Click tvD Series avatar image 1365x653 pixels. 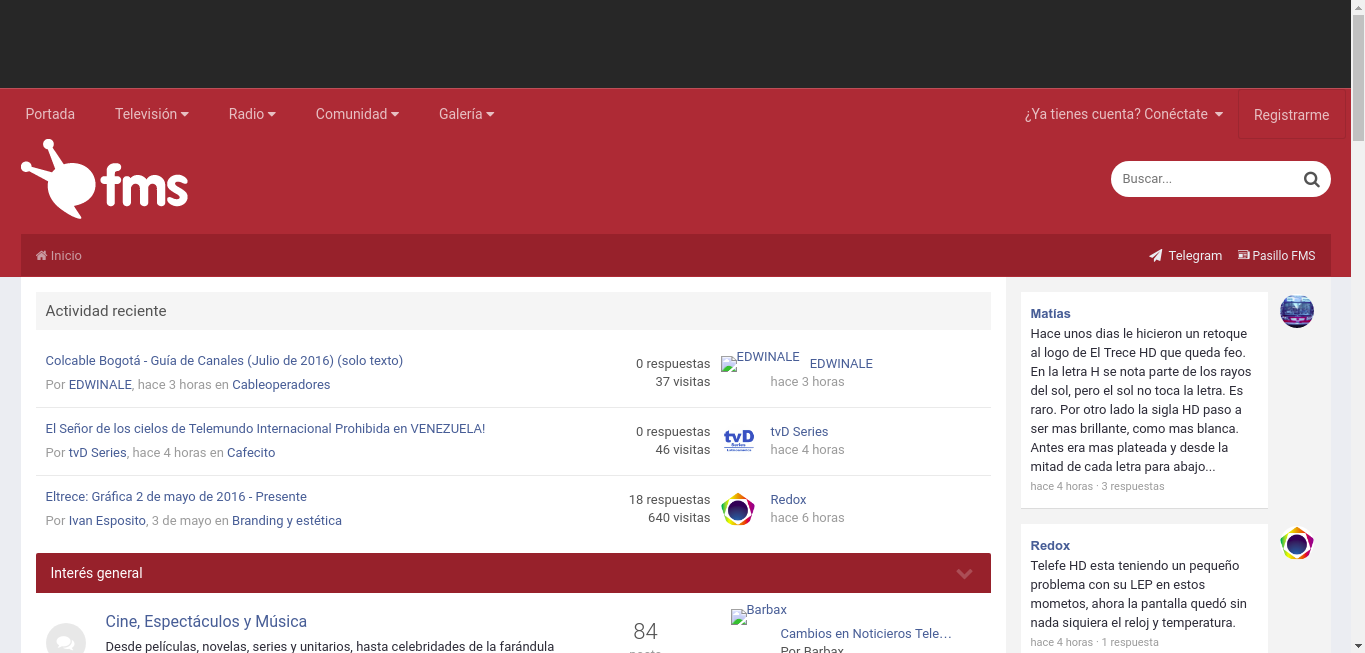(738, 441)
